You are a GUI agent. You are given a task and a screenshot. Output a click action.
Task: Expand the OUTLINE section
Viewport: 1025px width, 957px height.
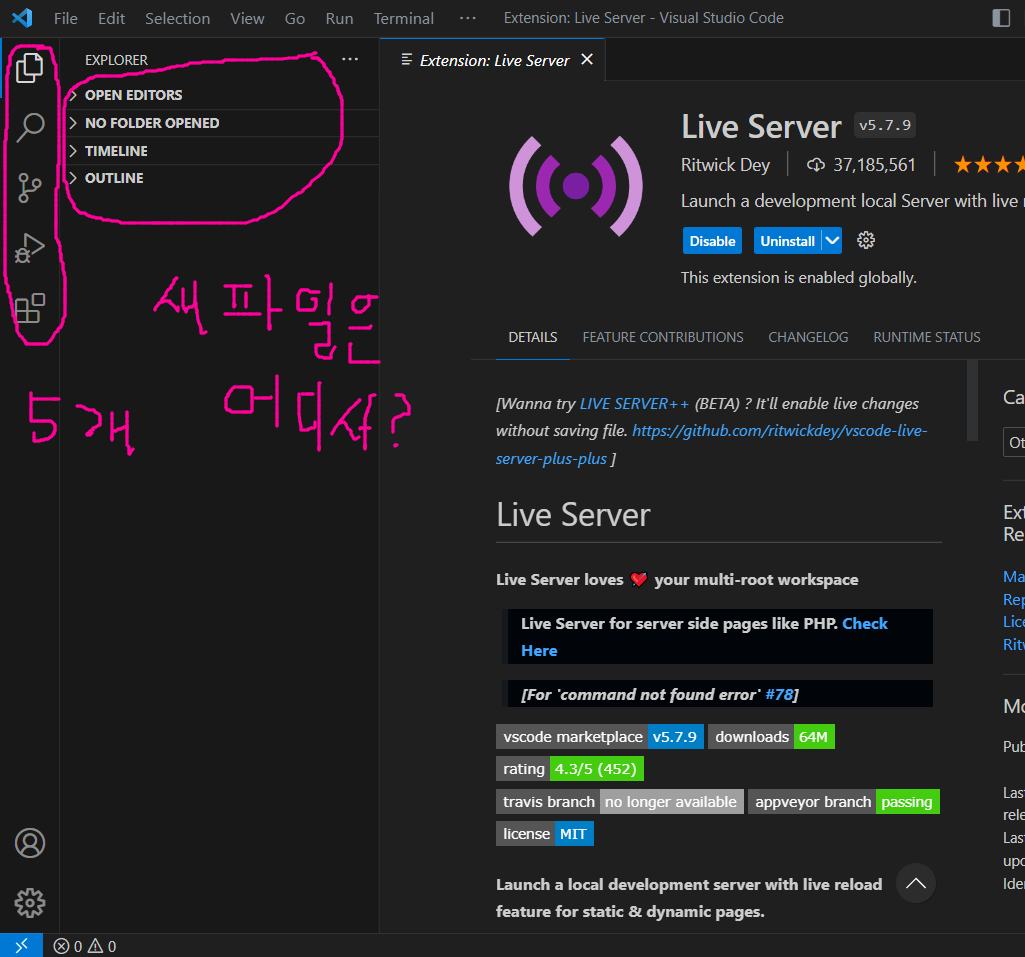pyautogui.click(x=223, y=178)
